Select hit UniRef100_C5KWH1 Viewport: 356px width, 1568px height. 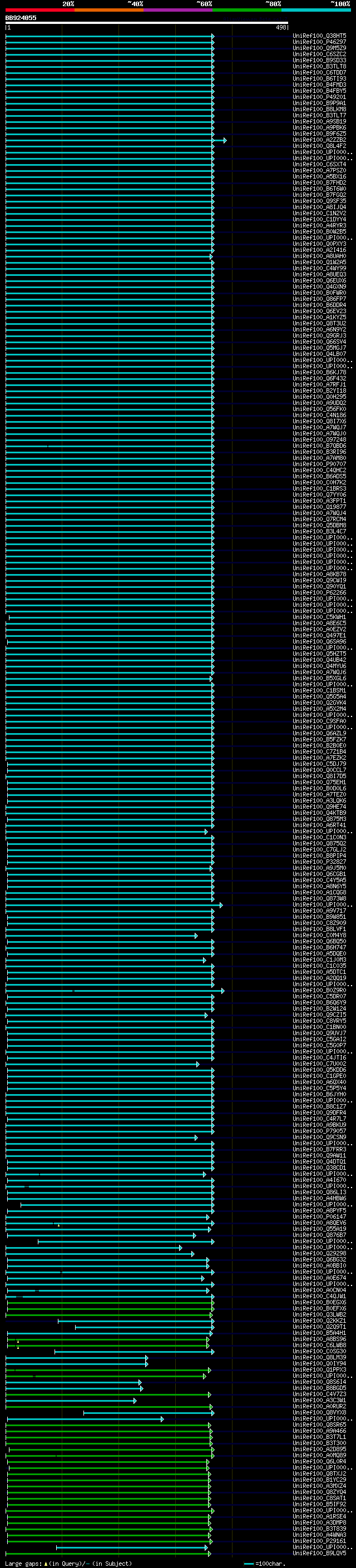point(319,617)
